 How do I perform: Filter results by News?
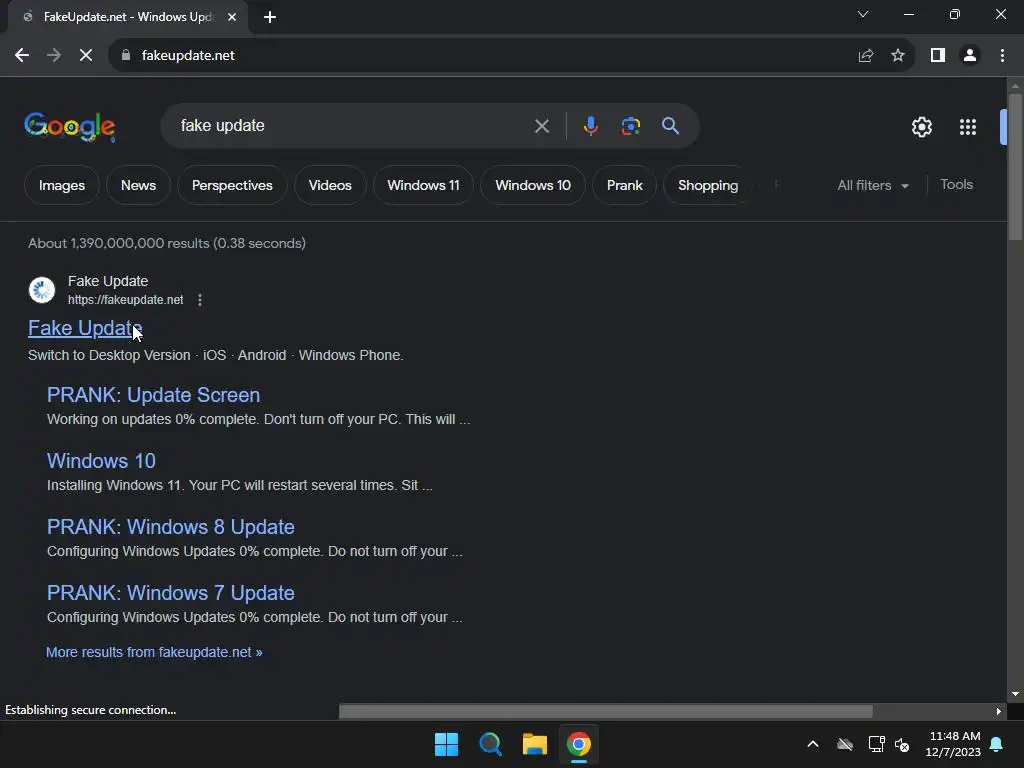tap(138, 185)
